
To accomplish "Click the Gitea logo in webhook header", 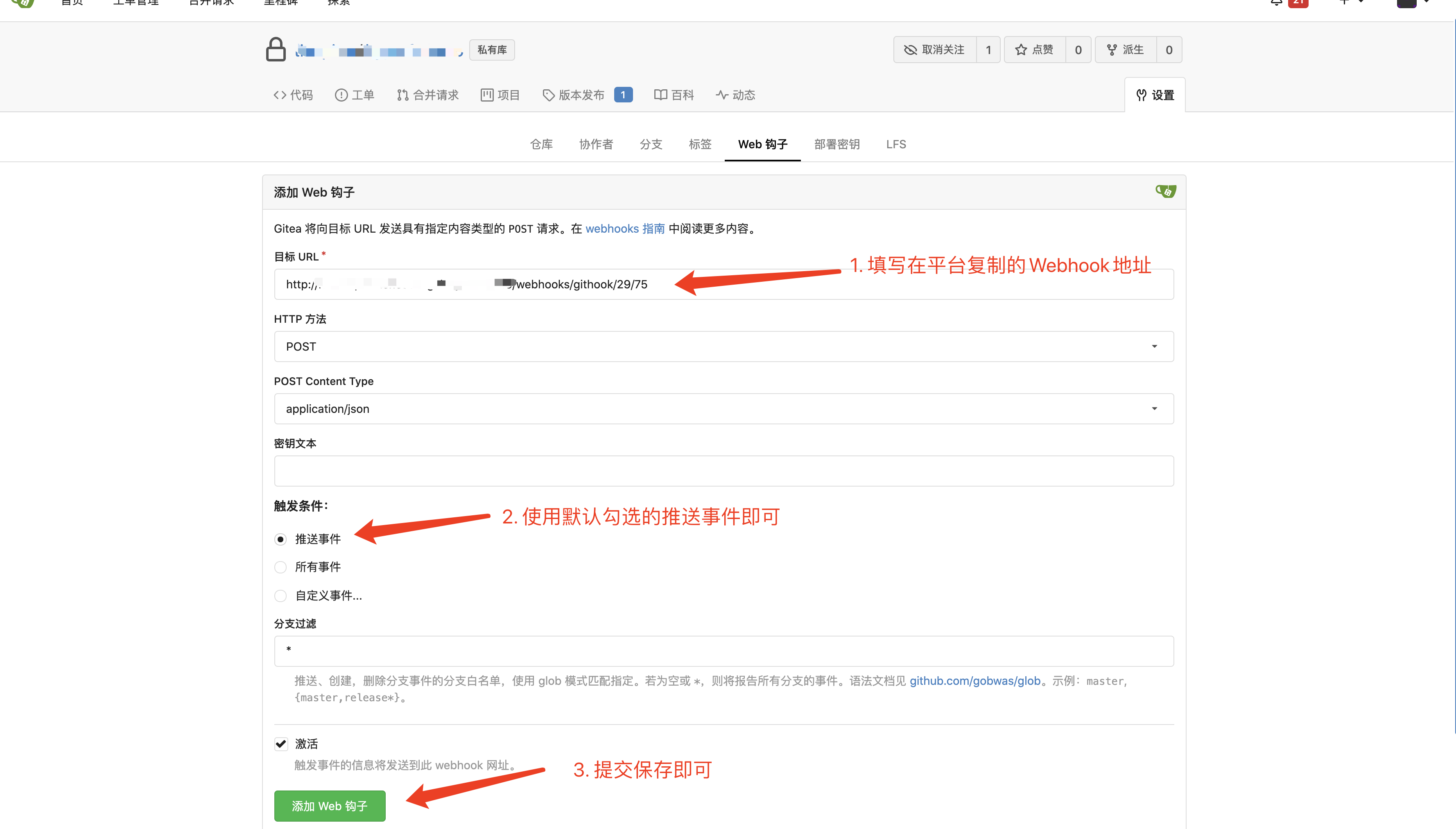I will point(1165,191).
